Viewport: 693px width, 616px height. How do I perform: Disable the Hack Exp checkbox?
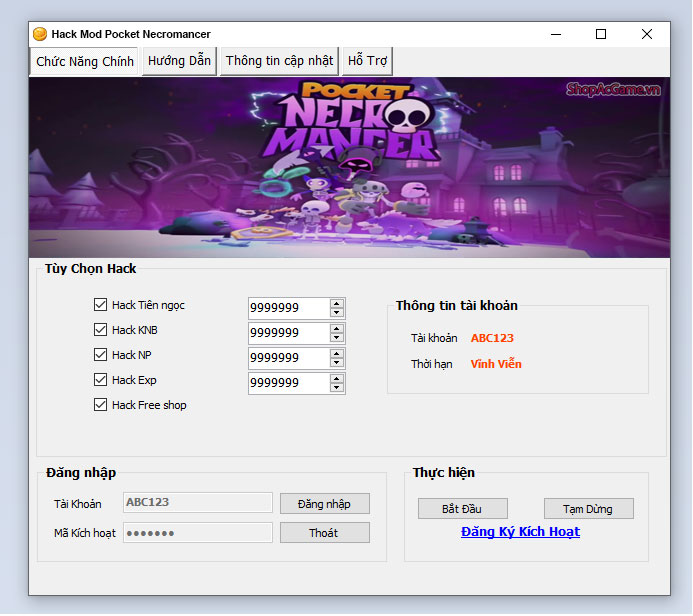100,380
